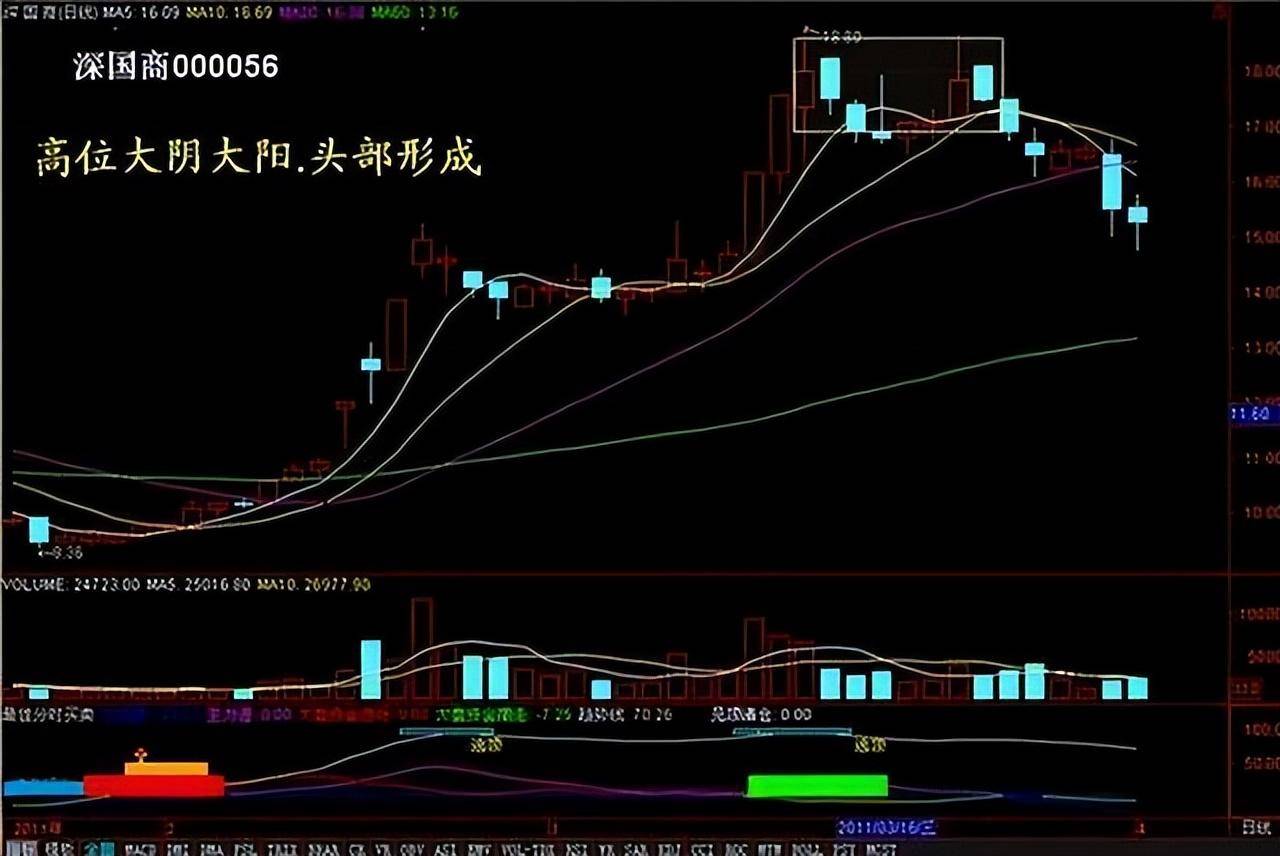Click the 18.80 high price label

(840, 36)
